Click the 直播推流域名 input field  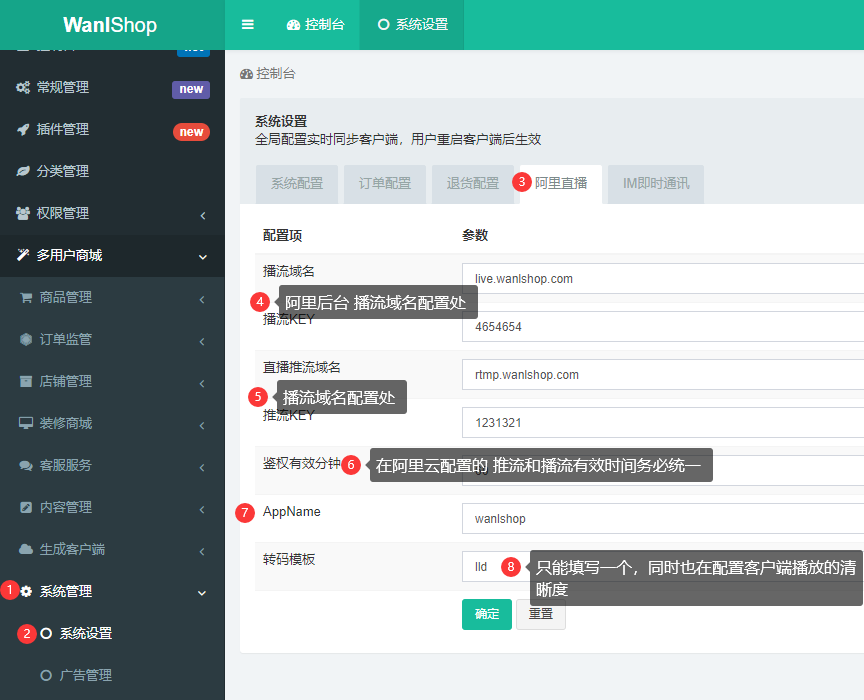pyautogui.click(x=663, y=375)
